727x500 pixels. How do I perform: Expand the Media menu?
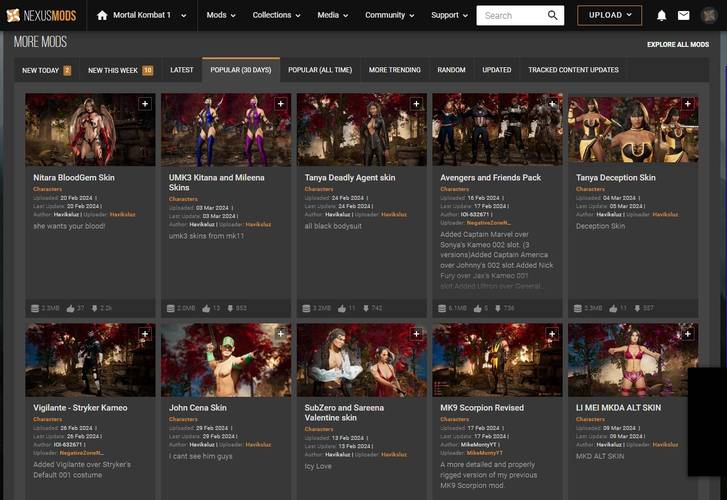coord(332,15)
